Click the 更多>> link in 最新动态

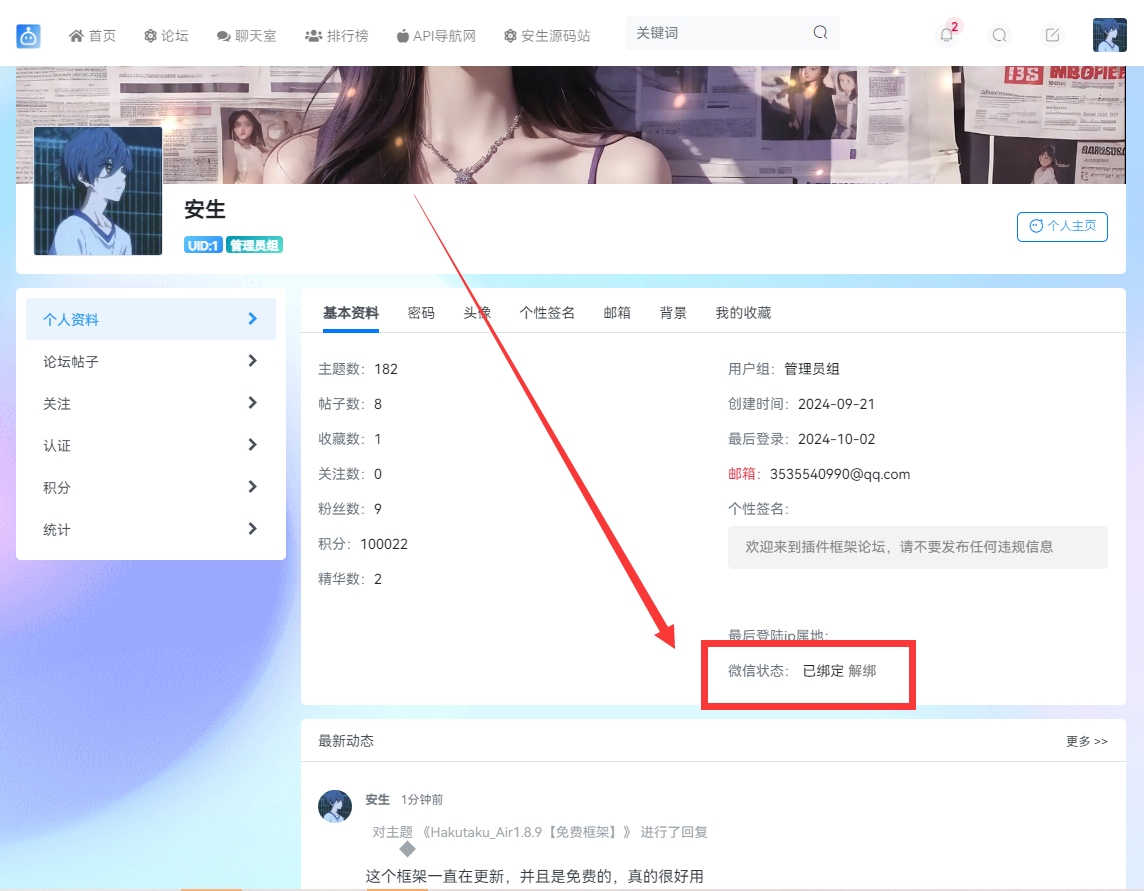[1086, 741]
